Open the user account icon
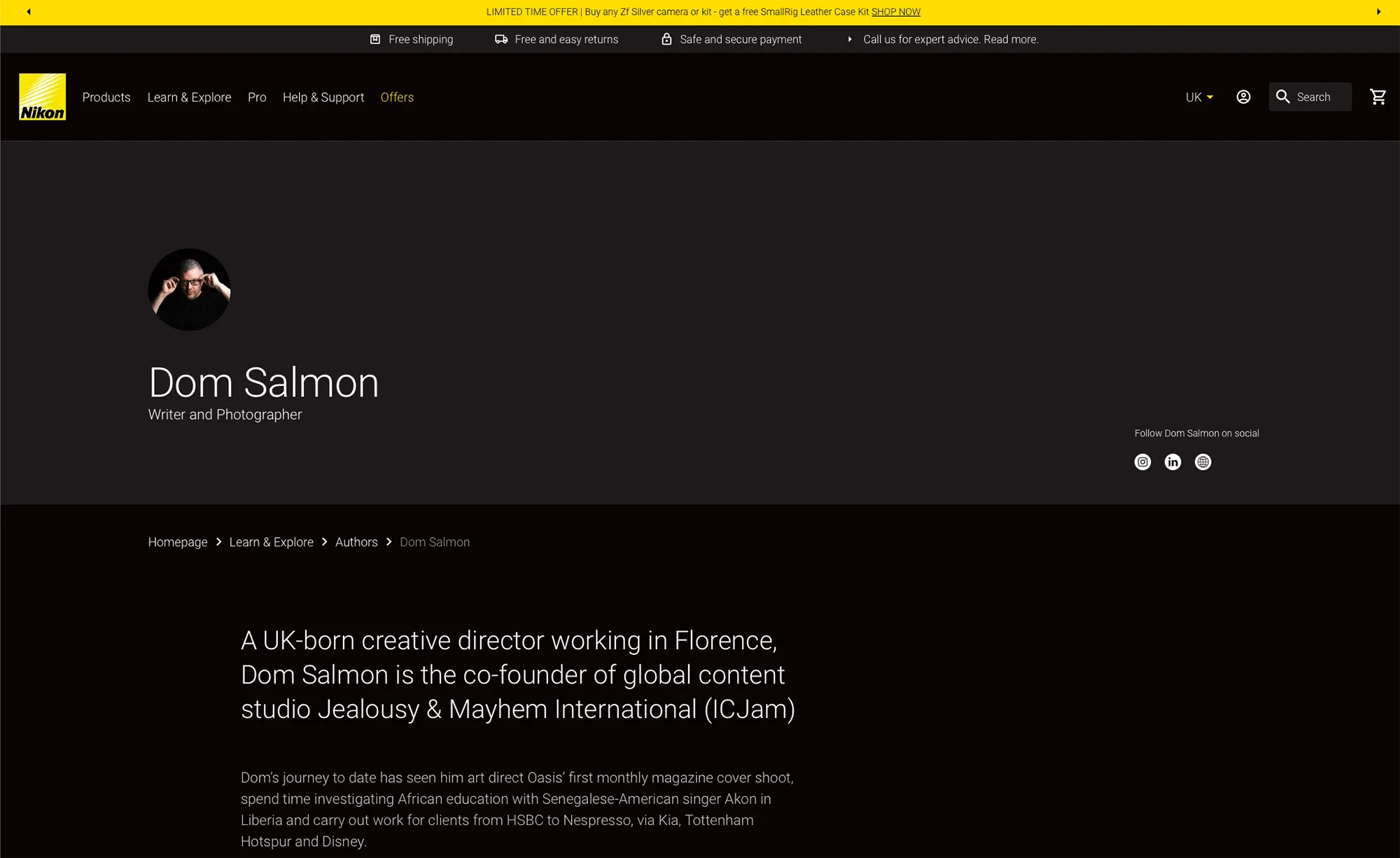1400x858 pixels. coord(1243,97)
